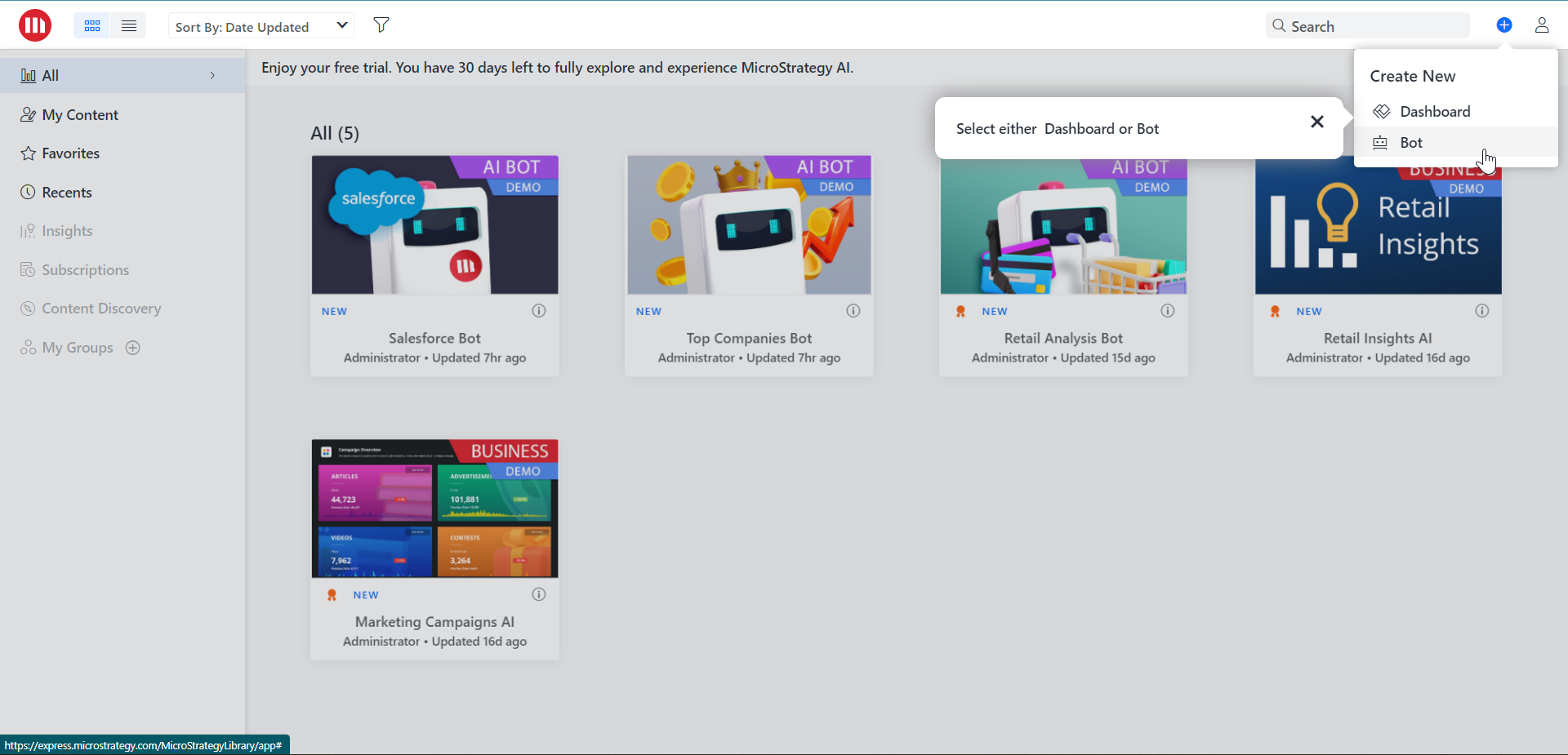1568x755 pixels.
Task: Go to My Content in sidebar
Action: coord(80,115)
